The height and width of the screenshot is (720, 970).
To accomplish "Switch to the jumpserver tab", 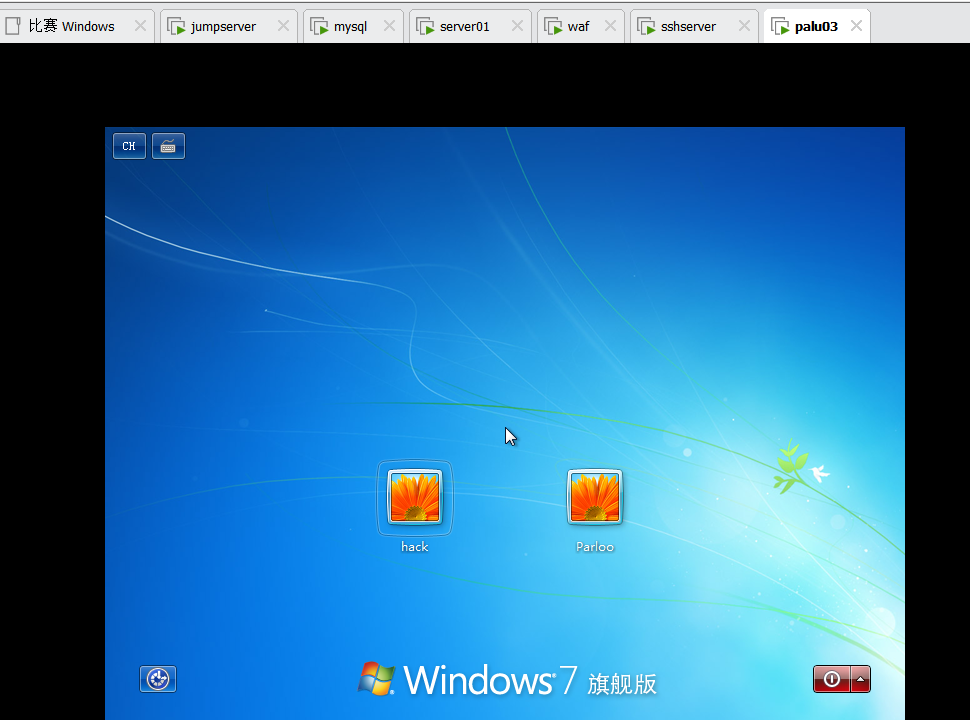I will click(x=223, y=26).
